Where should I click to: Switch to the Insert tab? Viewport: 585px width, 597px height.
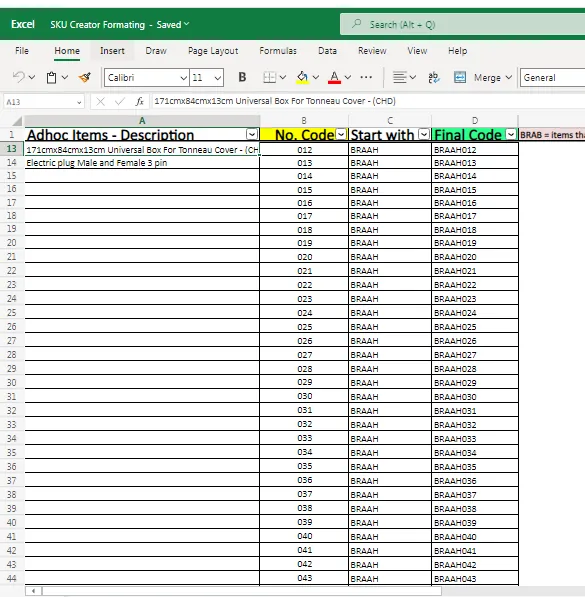(112, 51)
